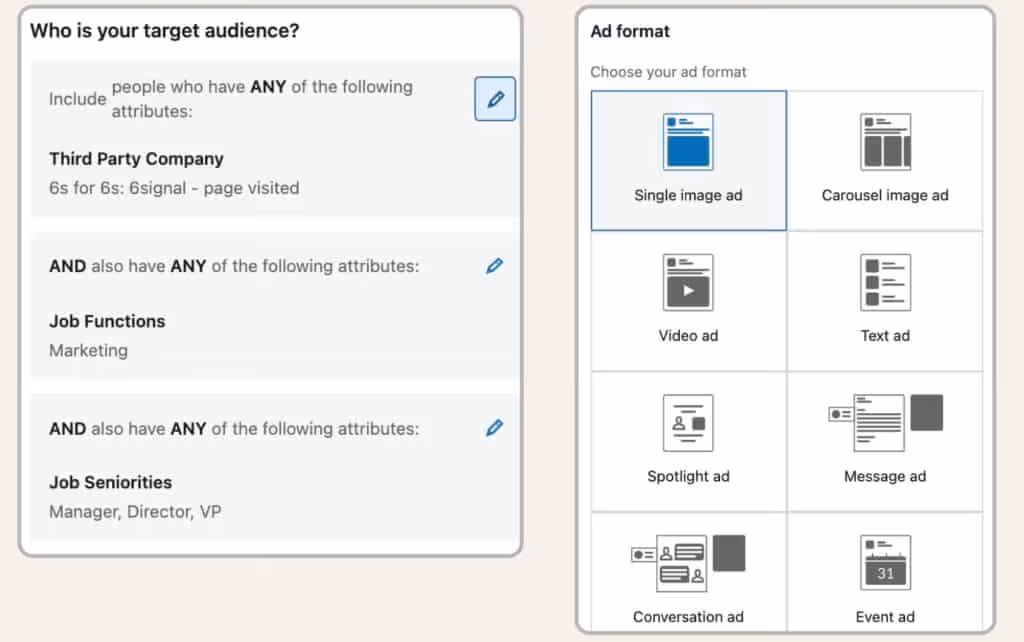The image size is (1024, 642).
Task: Pick the Spotlight ad format icon
Action: point(688,423)
